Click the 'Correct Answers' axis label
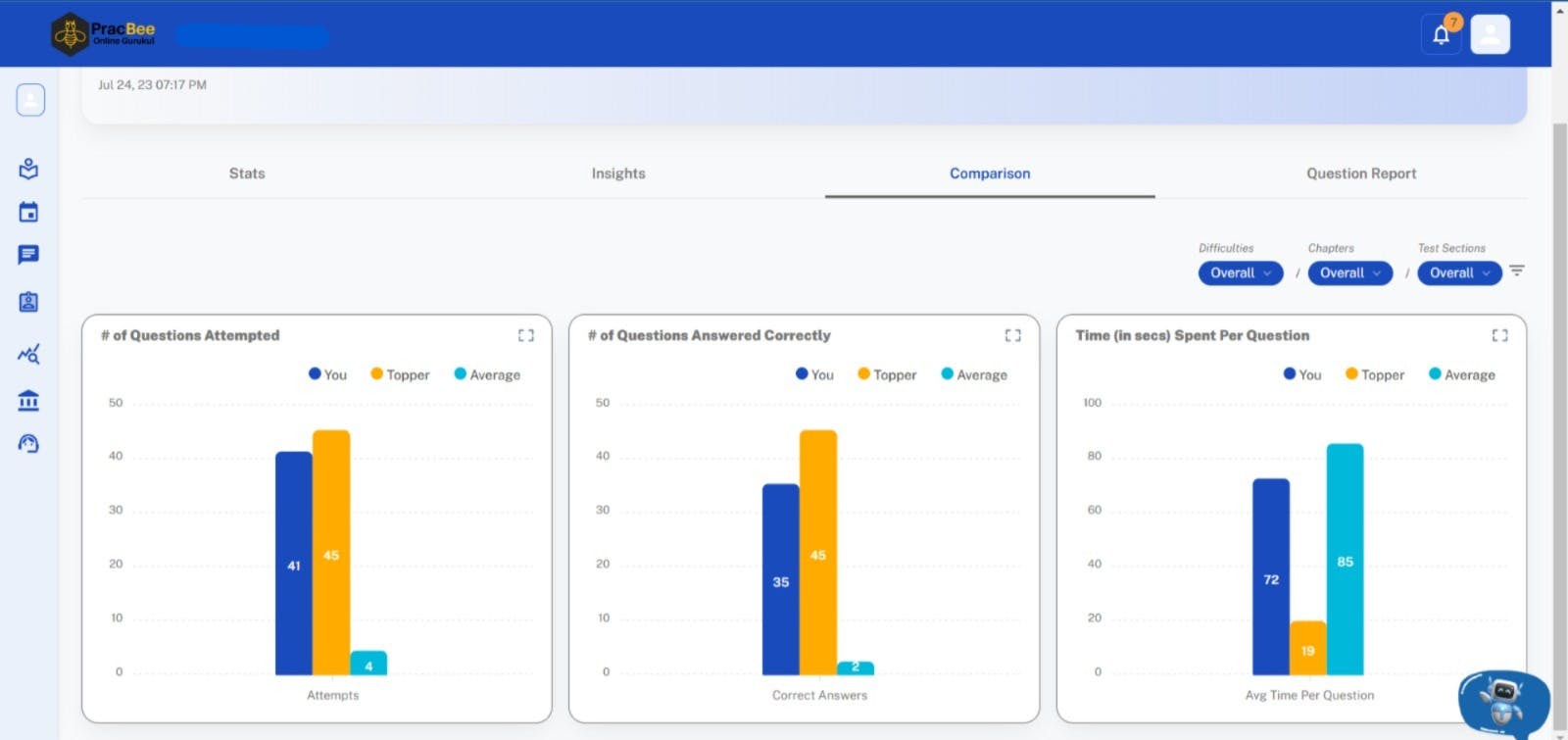 pyautogui.click(x=820, y=695)
